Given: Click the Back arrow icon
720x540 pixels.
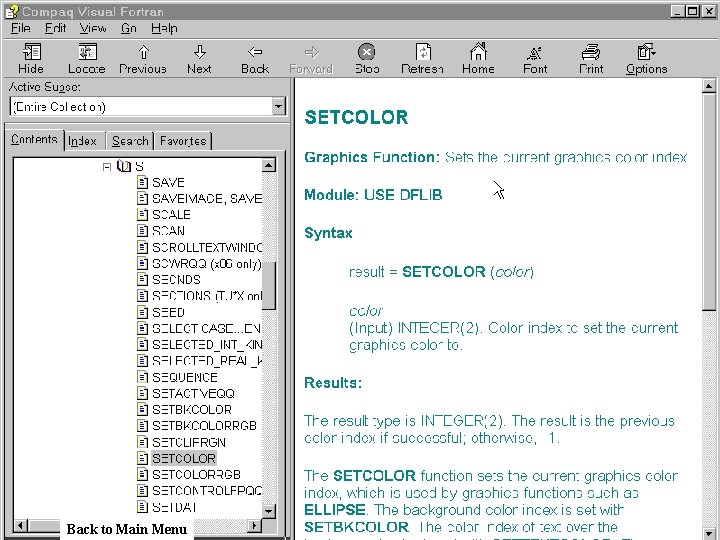Looking at the screenshot, I should 255,52.
